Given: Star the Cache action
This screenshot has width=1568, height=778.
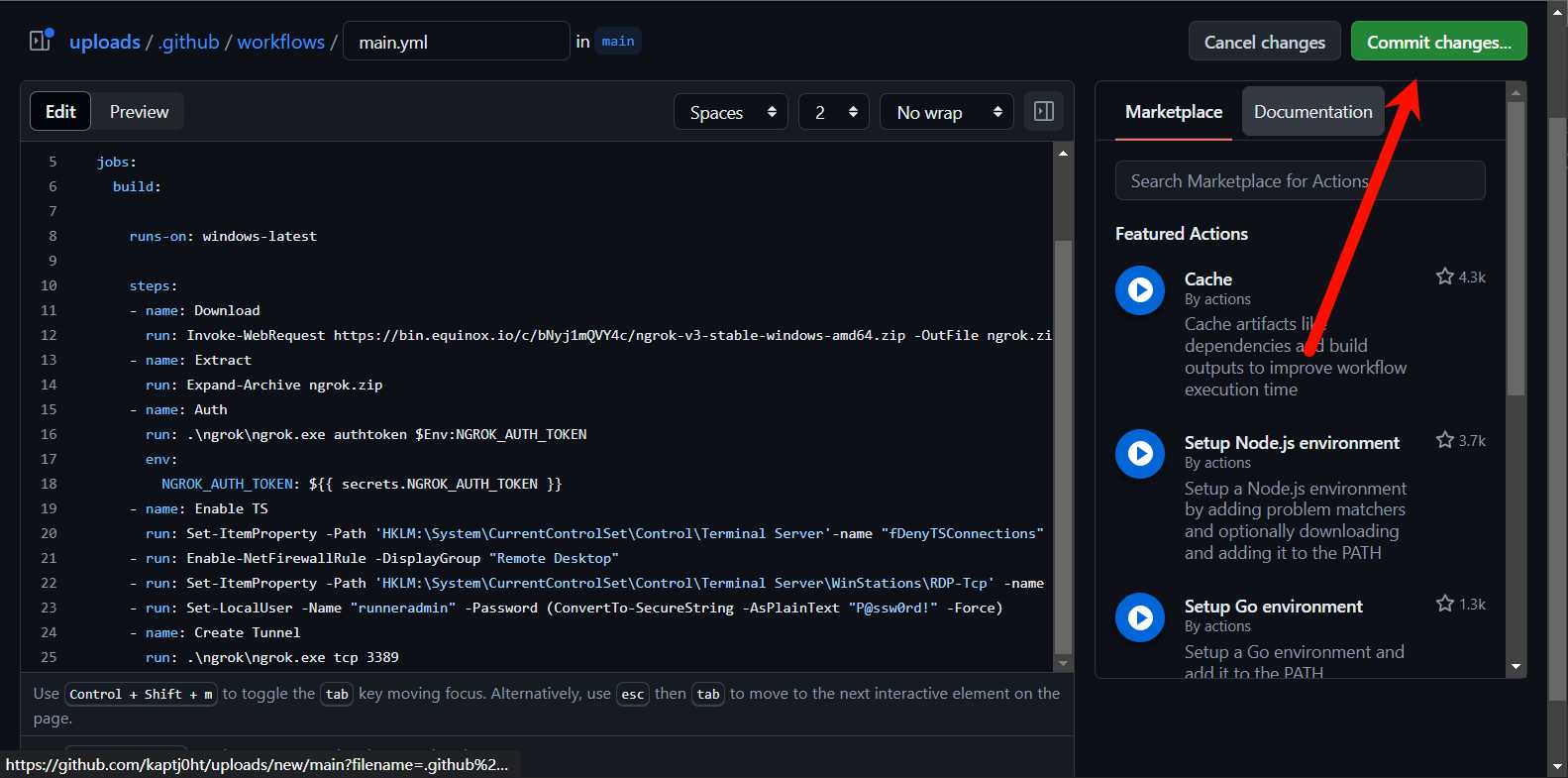Looking at the screenshot, I should tap(1445, 277).
